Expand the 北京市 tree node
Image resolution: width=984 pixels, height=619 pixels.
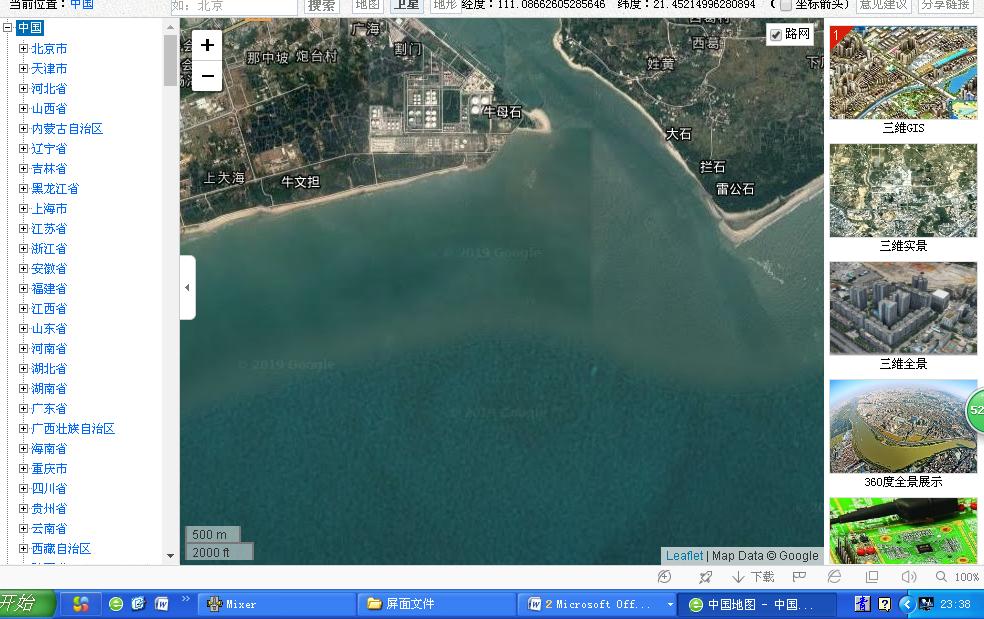[x=23, y=48]
